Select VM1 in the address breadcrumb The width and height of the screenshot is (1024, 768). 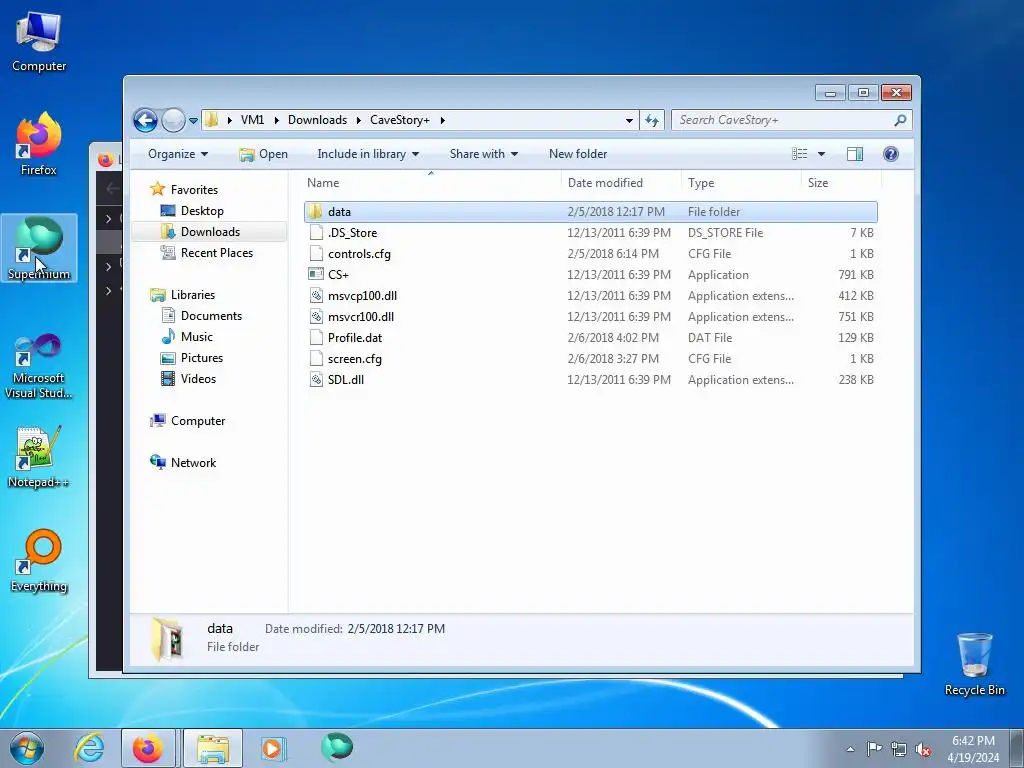coord(252,120)
